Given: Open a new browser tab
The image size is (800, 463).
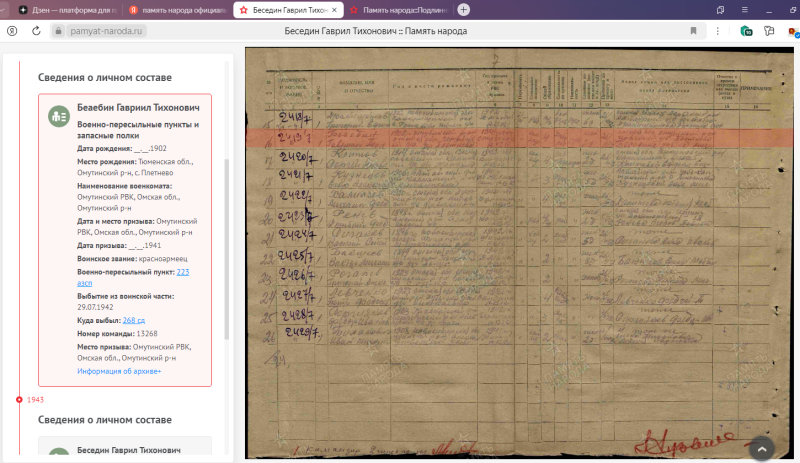Looking at the screenshot, I should coord(463,9).
